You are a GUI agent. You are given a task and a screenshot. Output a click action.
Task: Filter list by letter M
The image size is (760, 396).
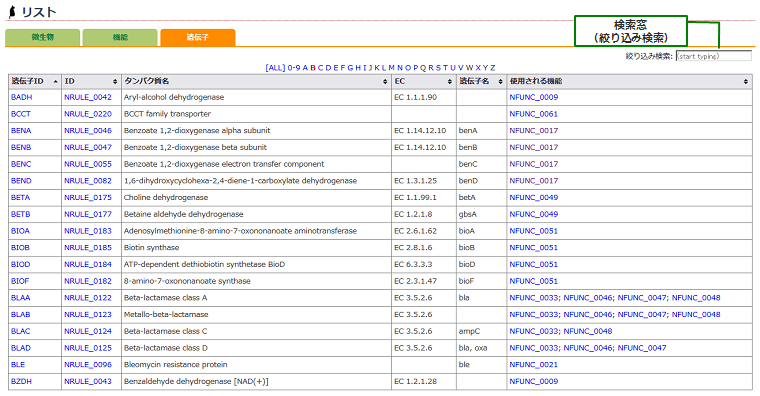coord(392,68)
